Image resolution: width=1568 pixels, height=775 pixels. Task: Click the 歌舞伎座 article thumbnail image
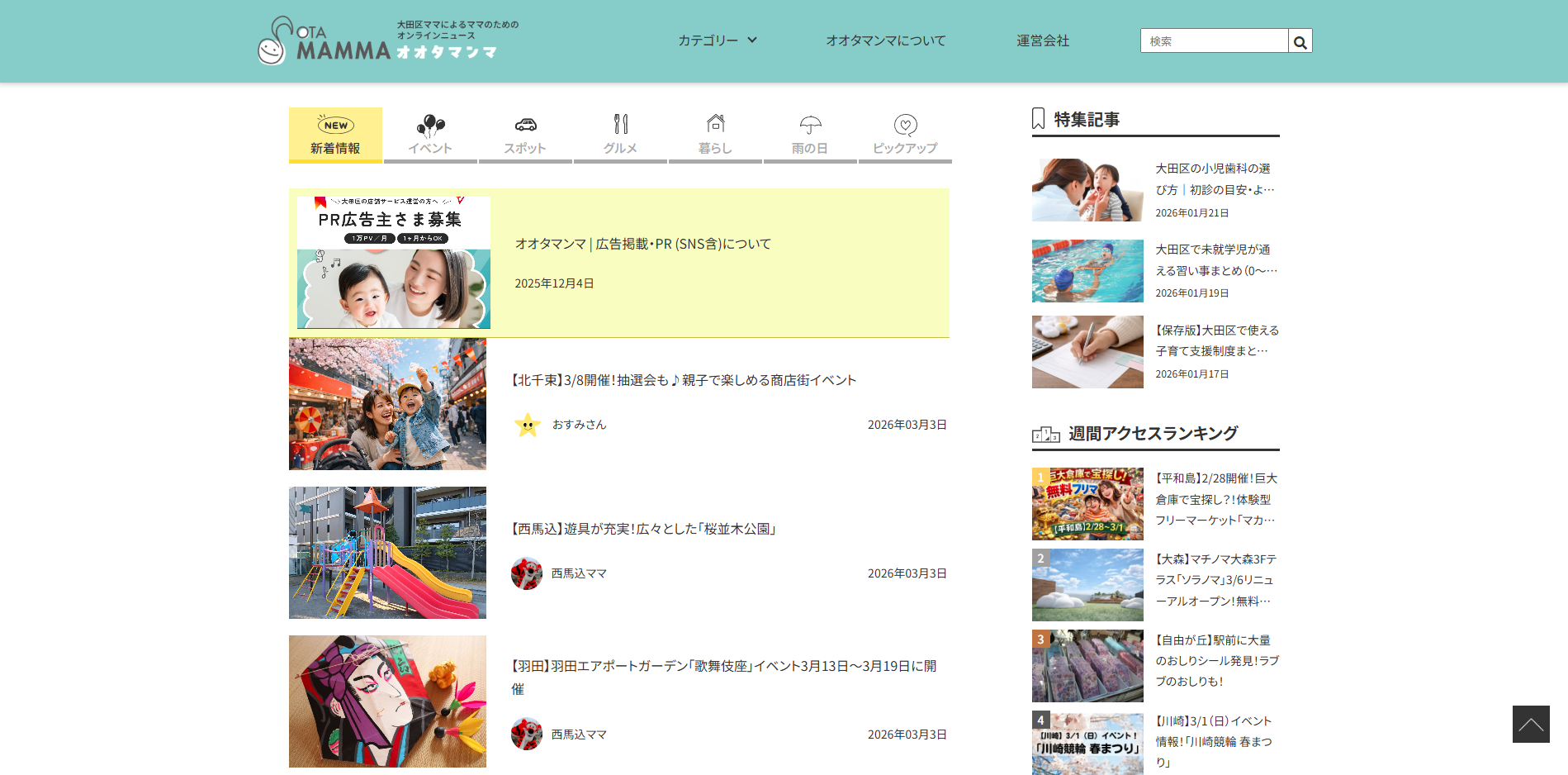386,701
